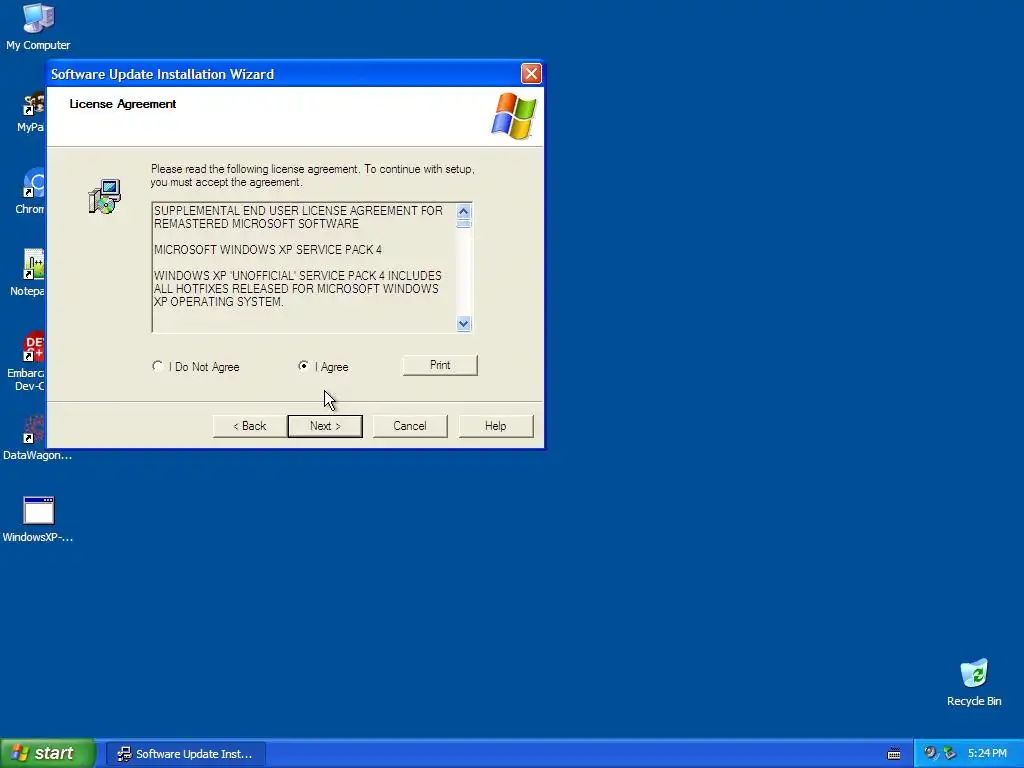The width and height of the screenshot is (1024, 768).
Task: Proceed with the Next > button
Action: (x=325, y=426)
